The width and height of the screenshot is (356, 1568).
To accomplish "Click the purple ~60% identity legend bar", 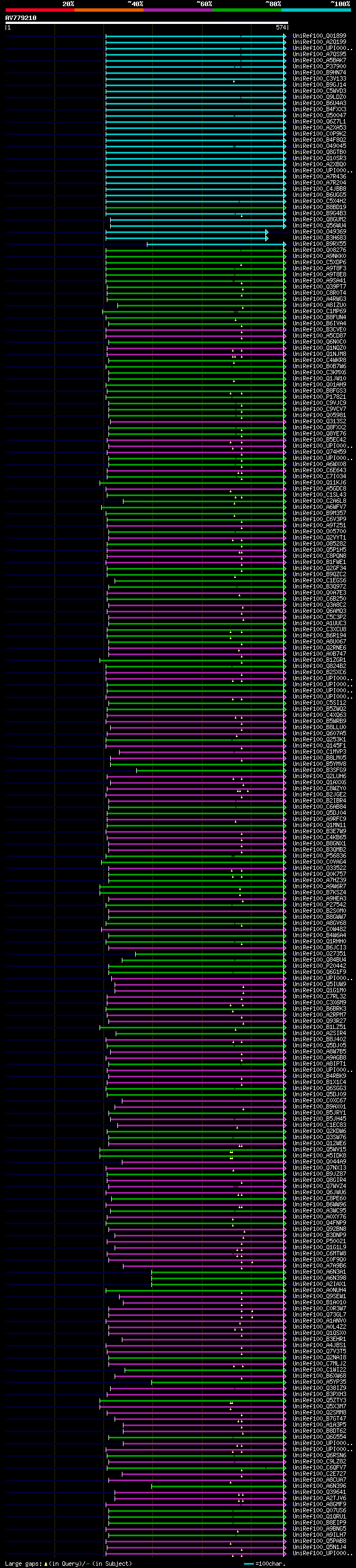I will pos(177,10).
